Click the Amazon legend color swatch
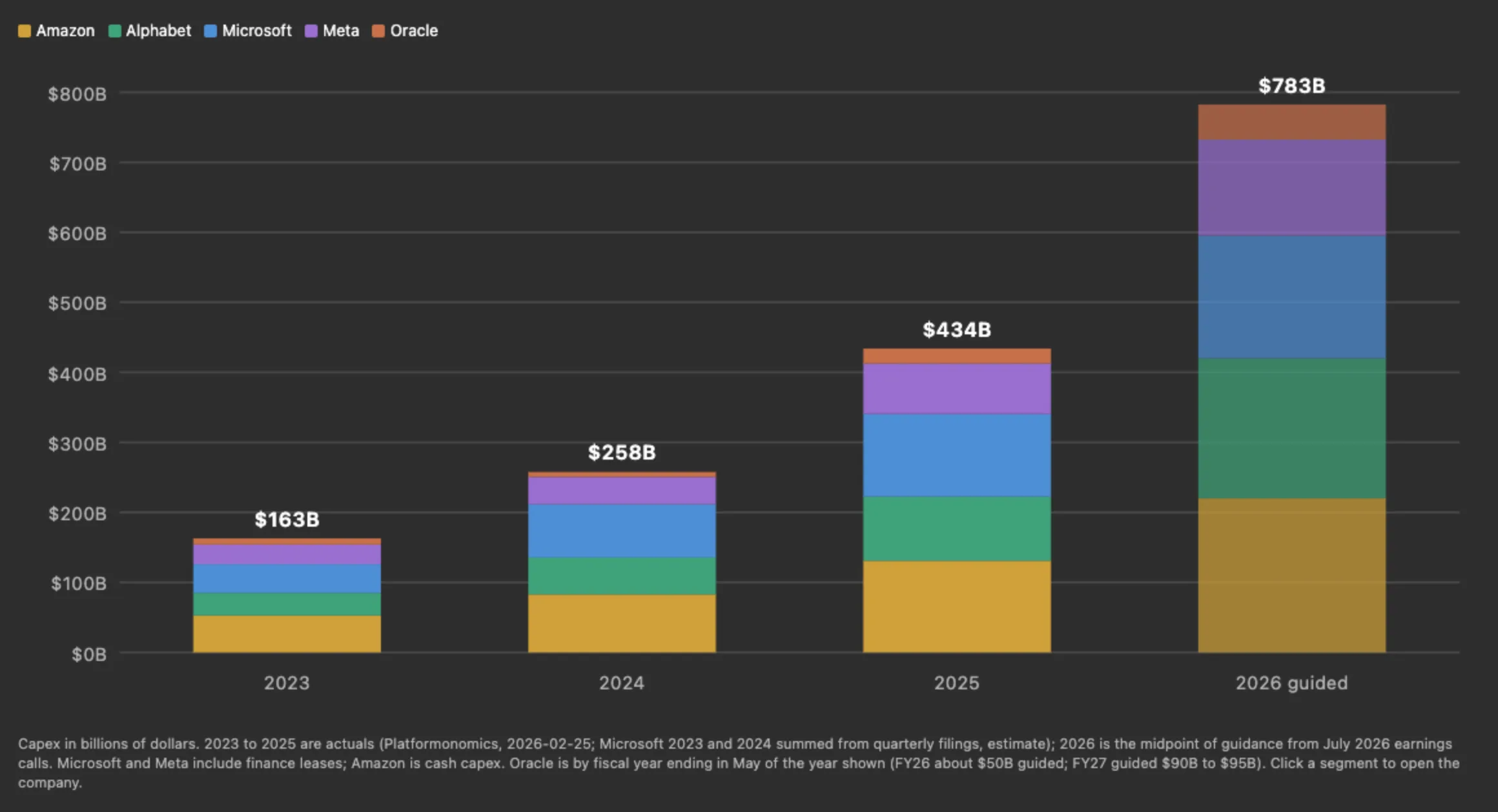Image resolution: width=1498 pixels, height=812 pixels. (x=25, y=31)
